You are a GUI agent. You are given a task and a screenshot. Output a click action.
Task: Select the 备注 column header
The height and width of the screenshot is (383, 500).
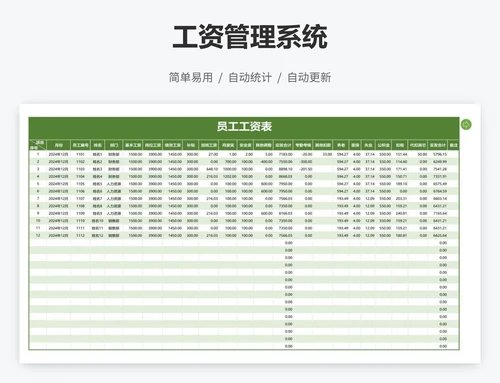[x=453, y=145]
